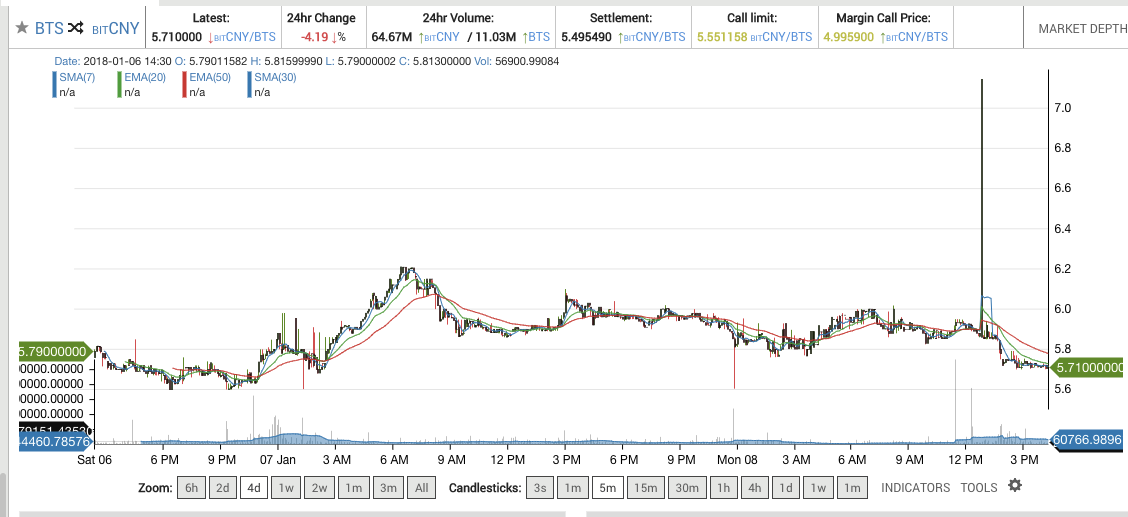Viewport: 1128px width, 517px height.
Task: Zoom the chart to the 3m range
Action: pyautogui.click(x=388, y=488)
